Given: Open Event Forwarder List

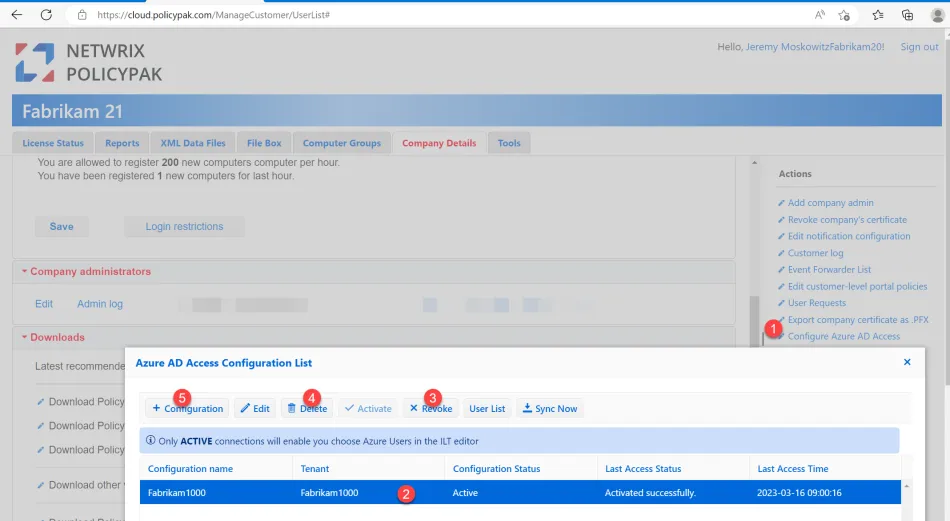Looking at the screenshot, I should click(829, 270).
